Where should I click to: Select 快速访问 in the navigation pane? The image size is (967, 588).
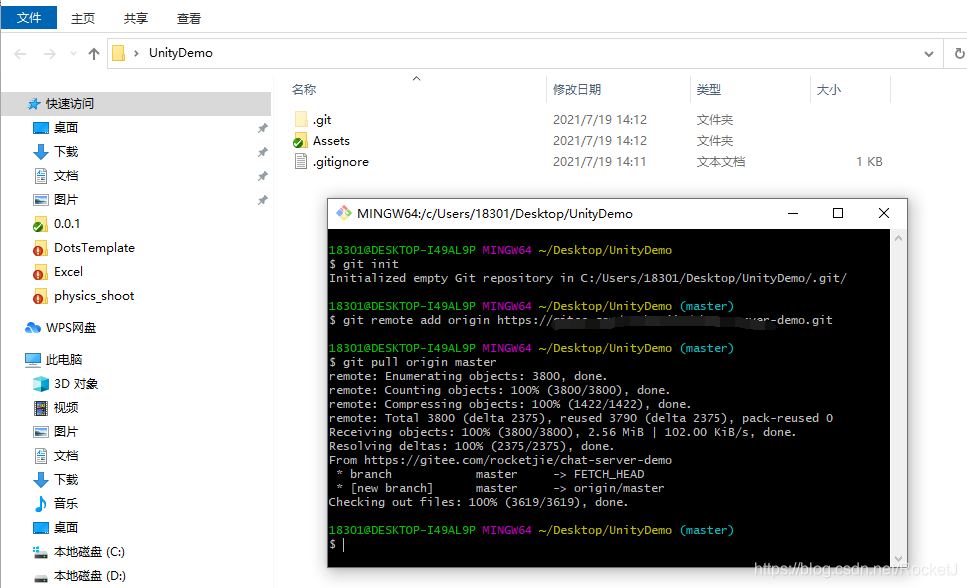pos(136,104)
